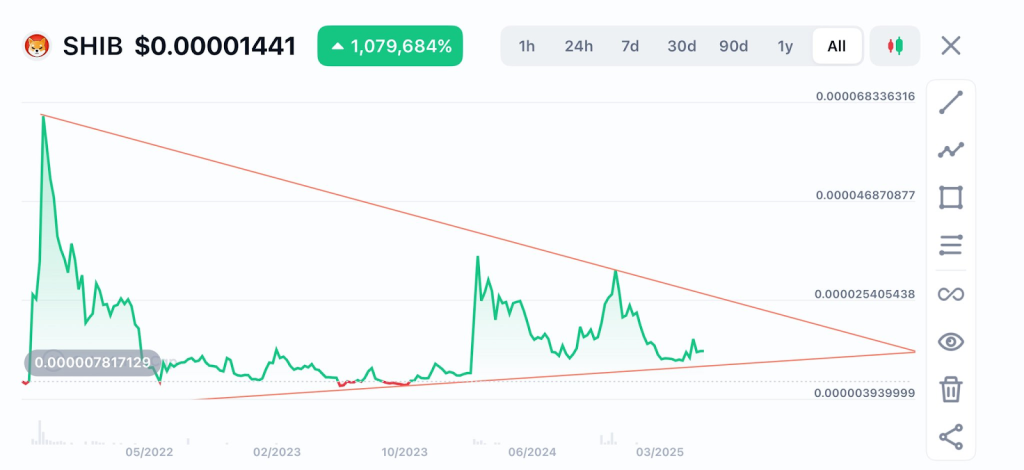The width and height of the screenshot is (1024, 470).
Task: Click the 0.000007817129 price label
Action: click(x=91, y=362)
